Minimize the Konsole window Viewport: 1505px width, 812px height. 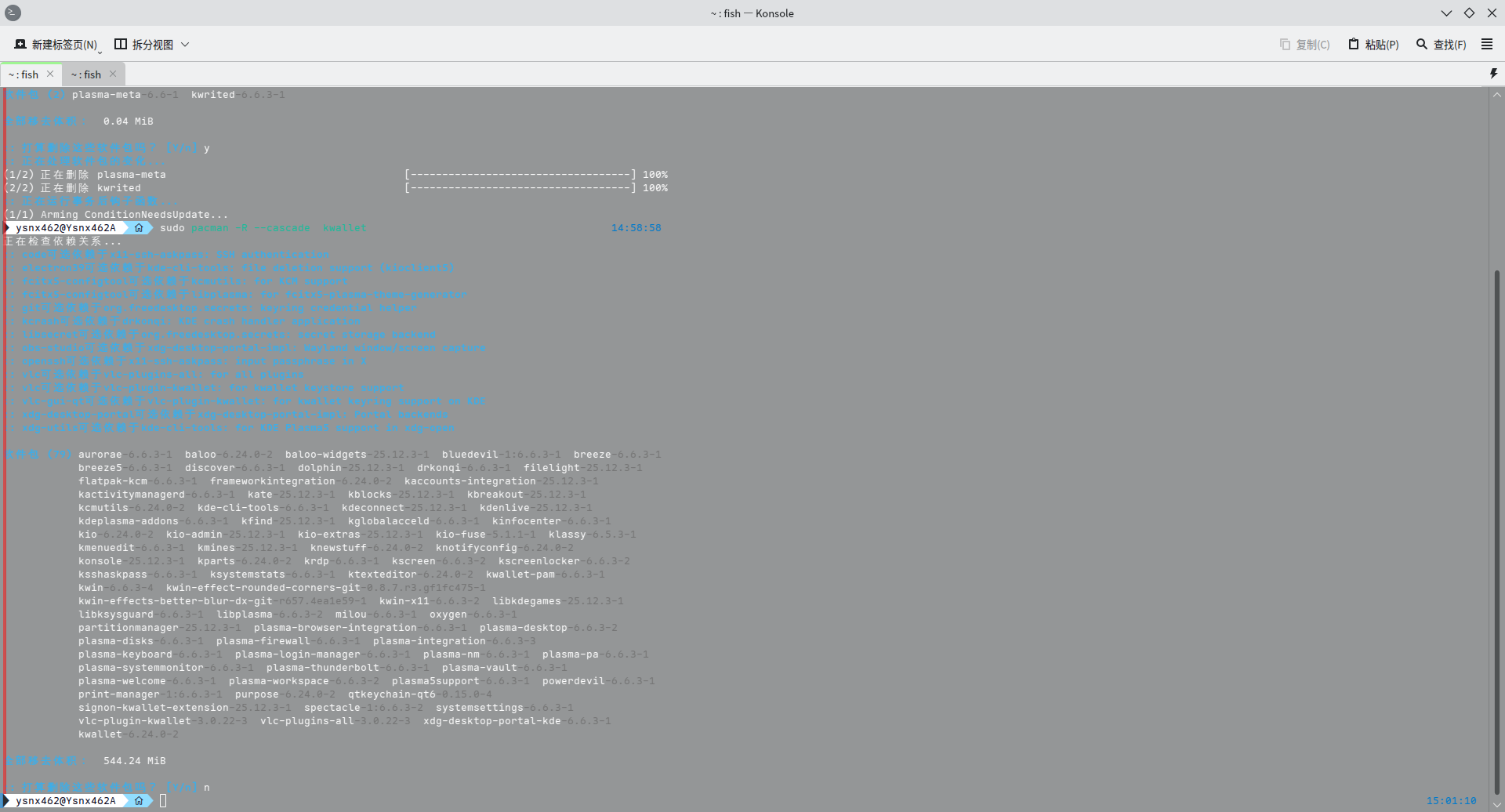1446,13
